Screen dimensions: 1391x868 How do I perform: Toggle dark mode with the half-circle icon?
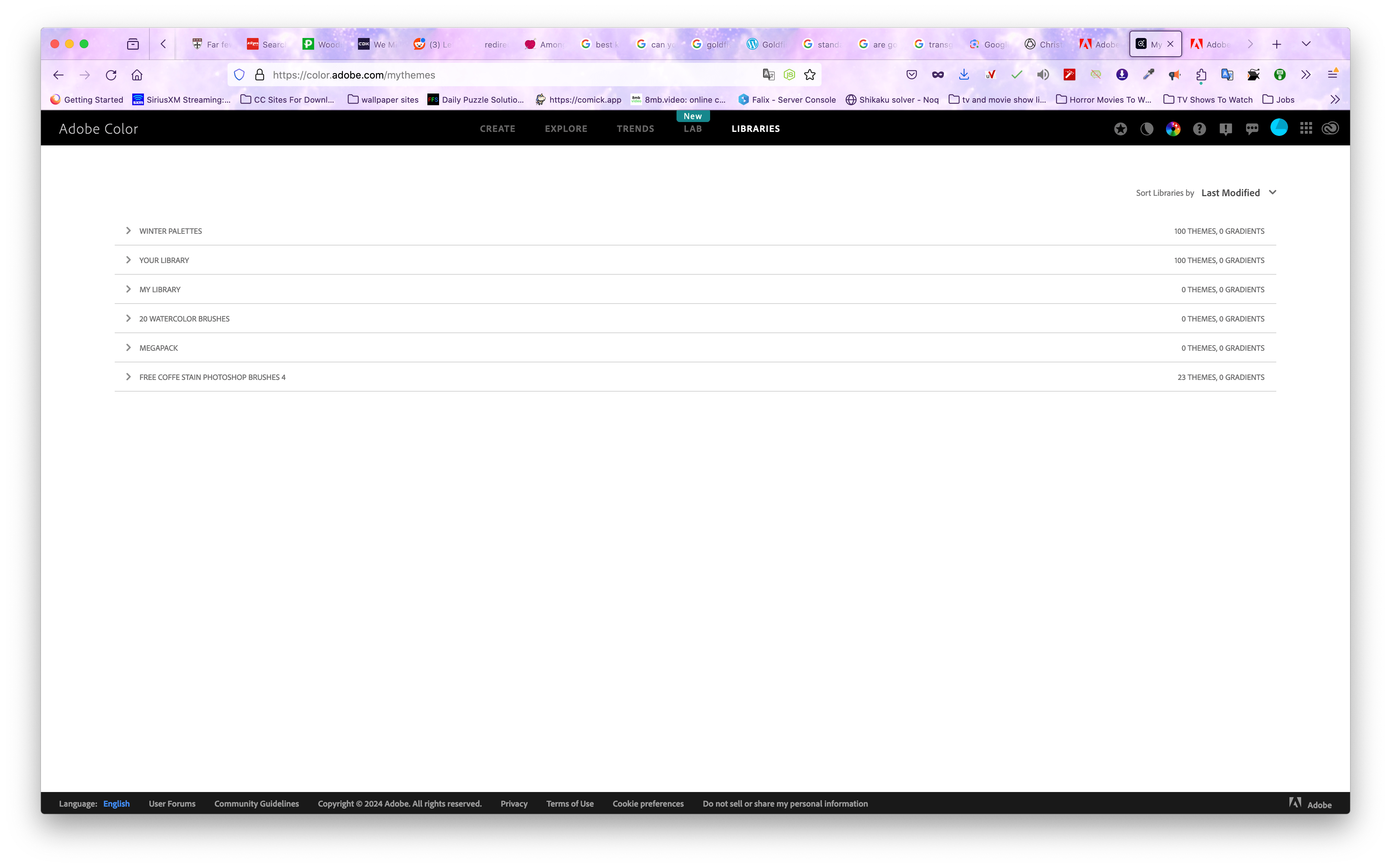coord(1147,129)
